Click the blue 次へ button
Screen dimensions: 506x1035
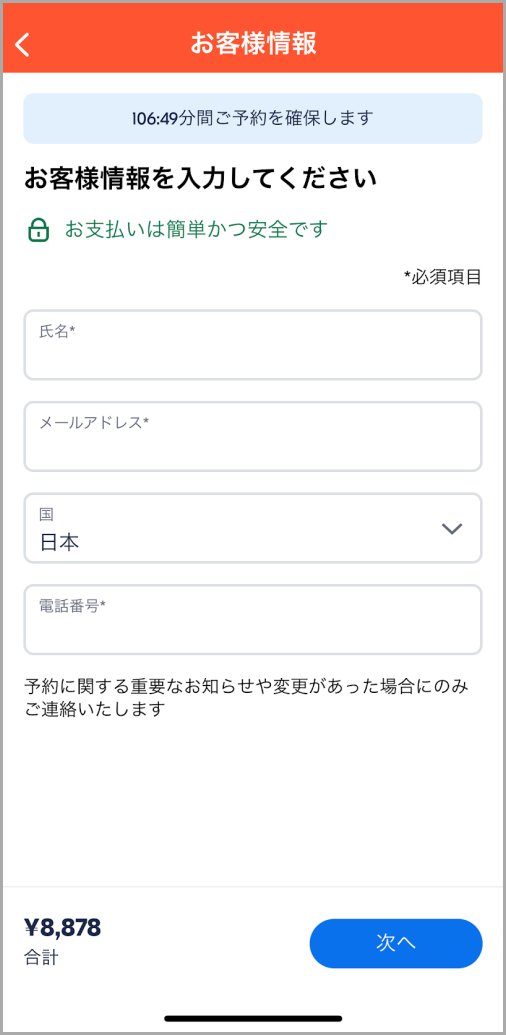(396, 943)
